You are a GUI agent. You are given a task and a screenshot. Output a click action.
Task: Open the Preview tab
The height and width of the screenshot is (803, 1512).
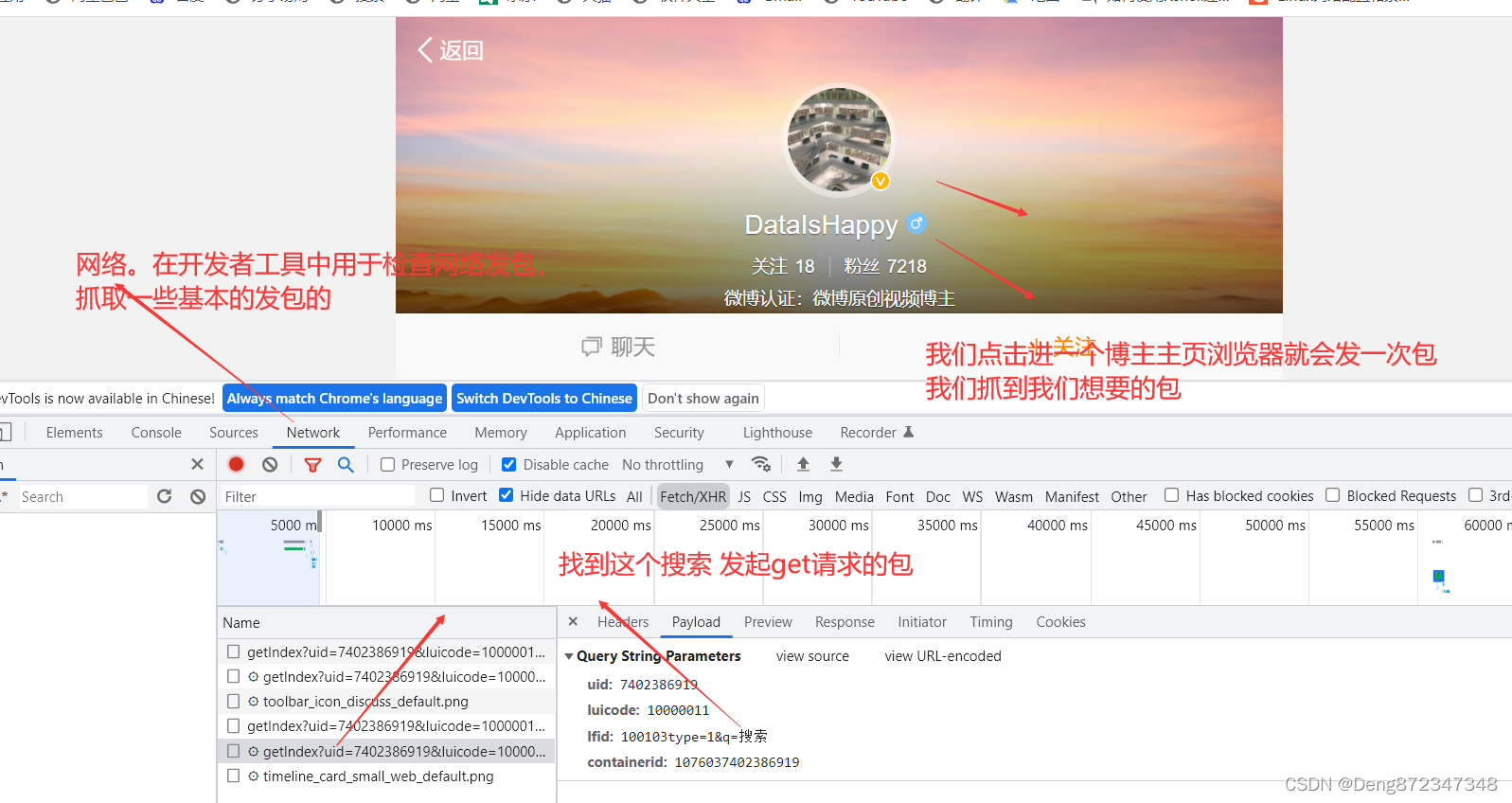768,622
